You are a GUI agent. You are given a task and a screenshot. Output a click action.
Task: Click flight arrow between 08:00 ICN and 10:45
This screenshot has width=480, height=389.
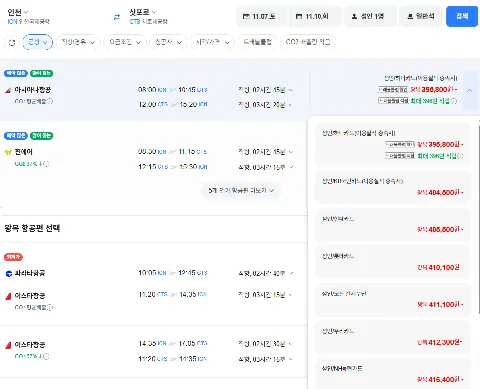coord(172,90)
